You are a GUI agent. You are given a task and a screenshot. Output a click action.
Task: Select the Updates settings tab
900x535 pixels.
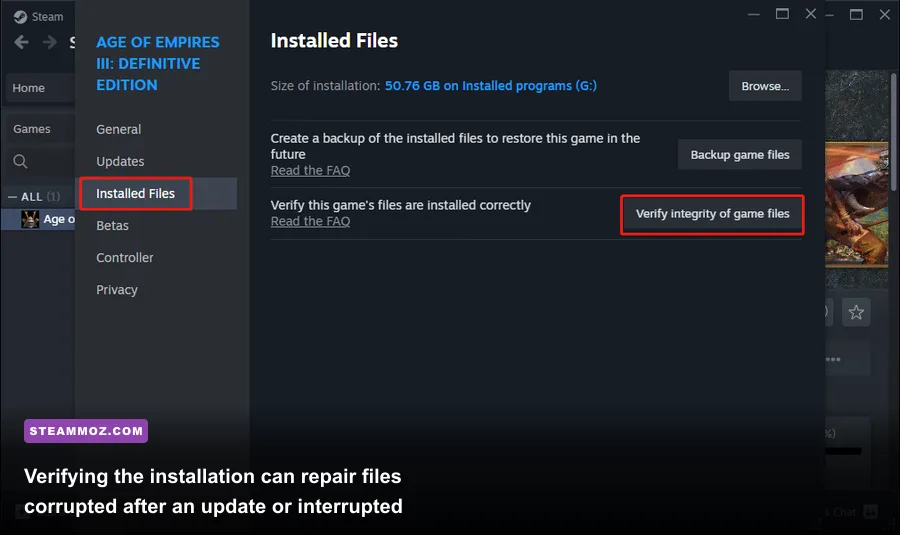click(x=120, y=161)
